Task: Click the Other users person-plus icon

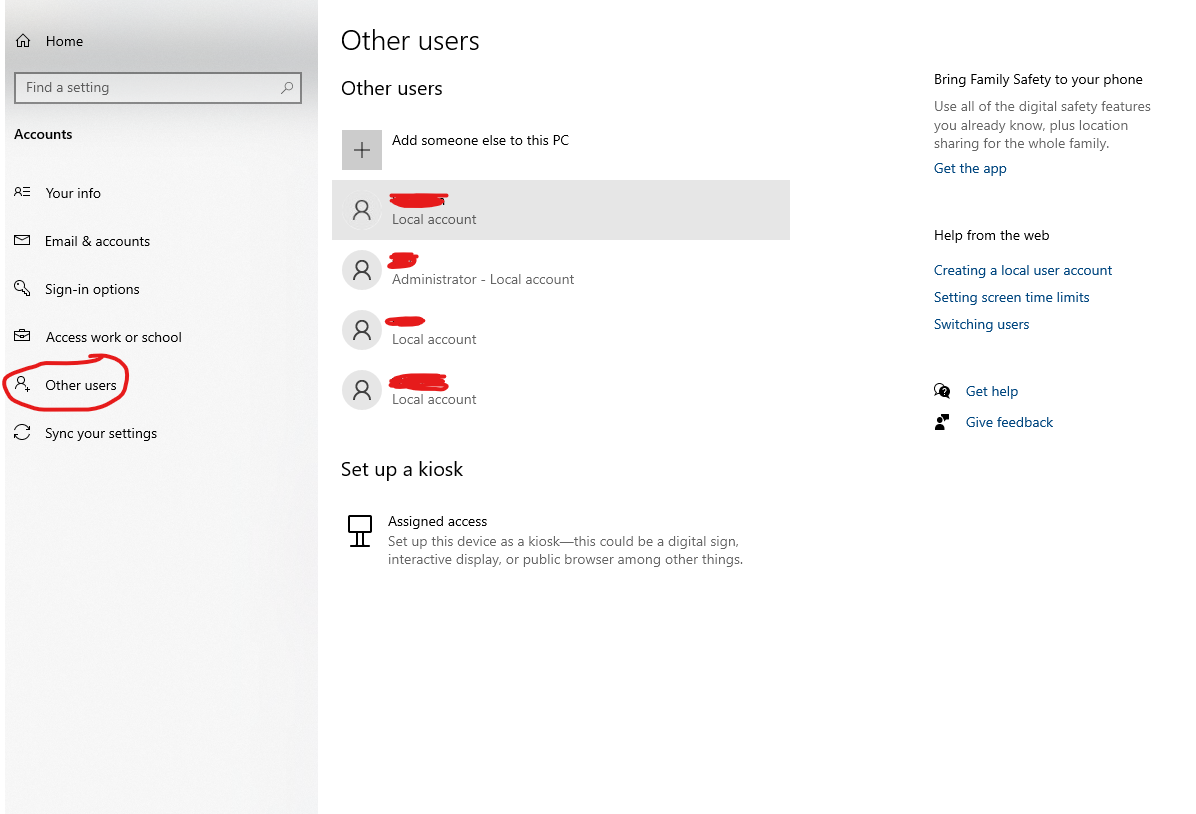Action: click(x=22, y=384)
